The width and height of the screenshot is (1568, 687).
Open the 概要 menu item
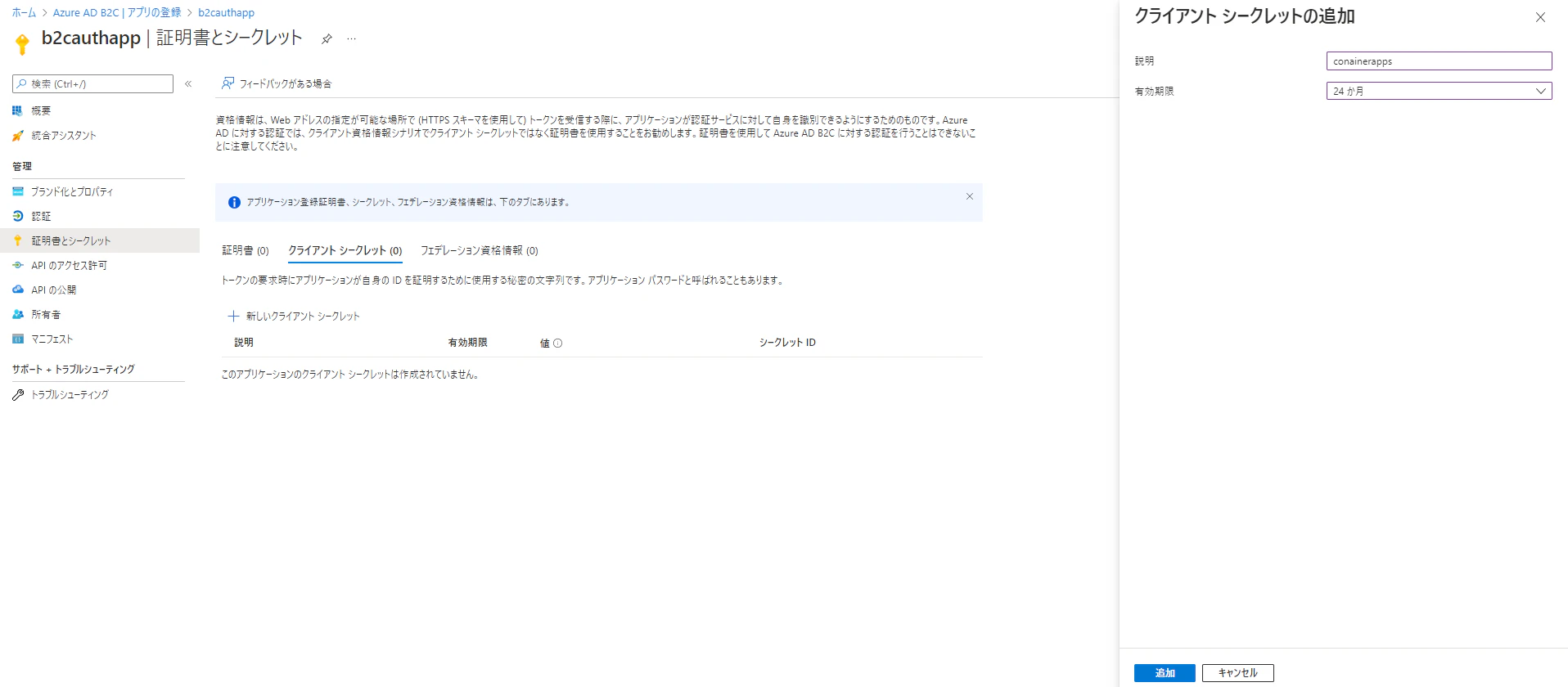point(41,110)
